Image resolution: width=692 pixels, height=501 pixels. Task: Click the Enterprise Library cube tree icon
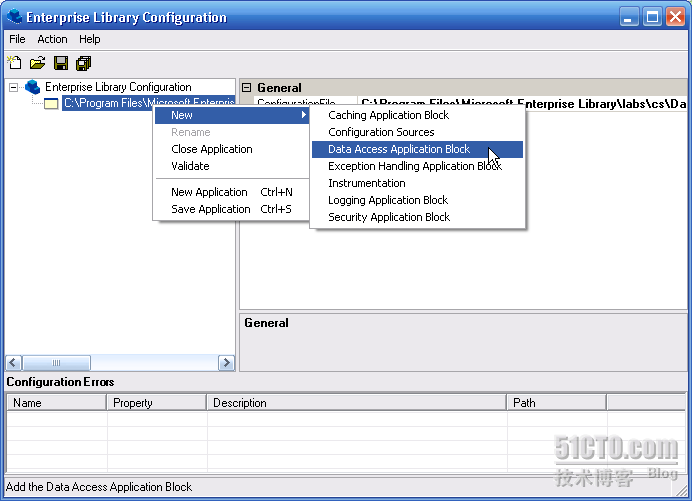tap(32, 87)
